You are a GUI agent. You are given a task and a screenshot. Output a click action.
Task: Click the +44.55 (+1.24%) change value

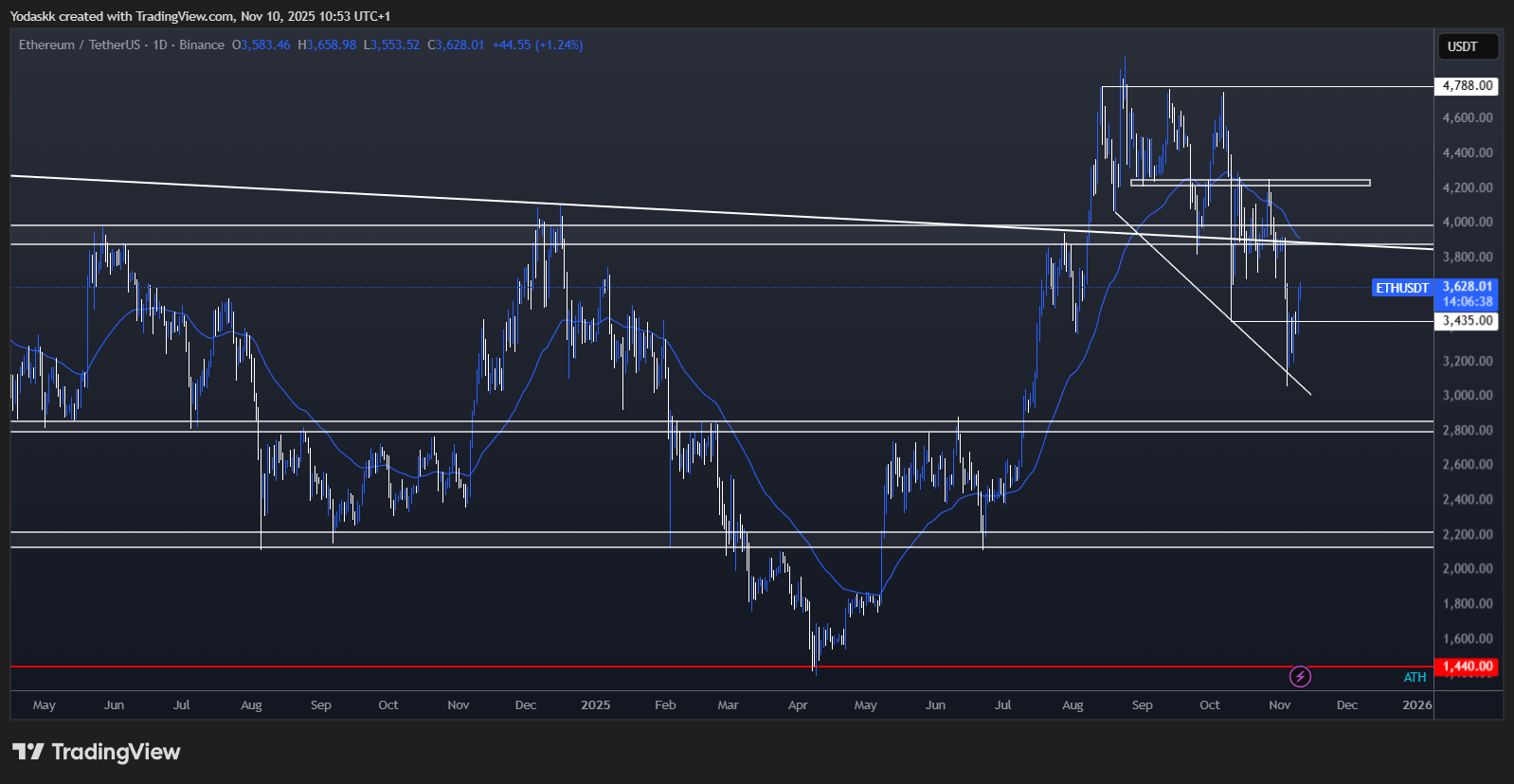click(537, 45)
